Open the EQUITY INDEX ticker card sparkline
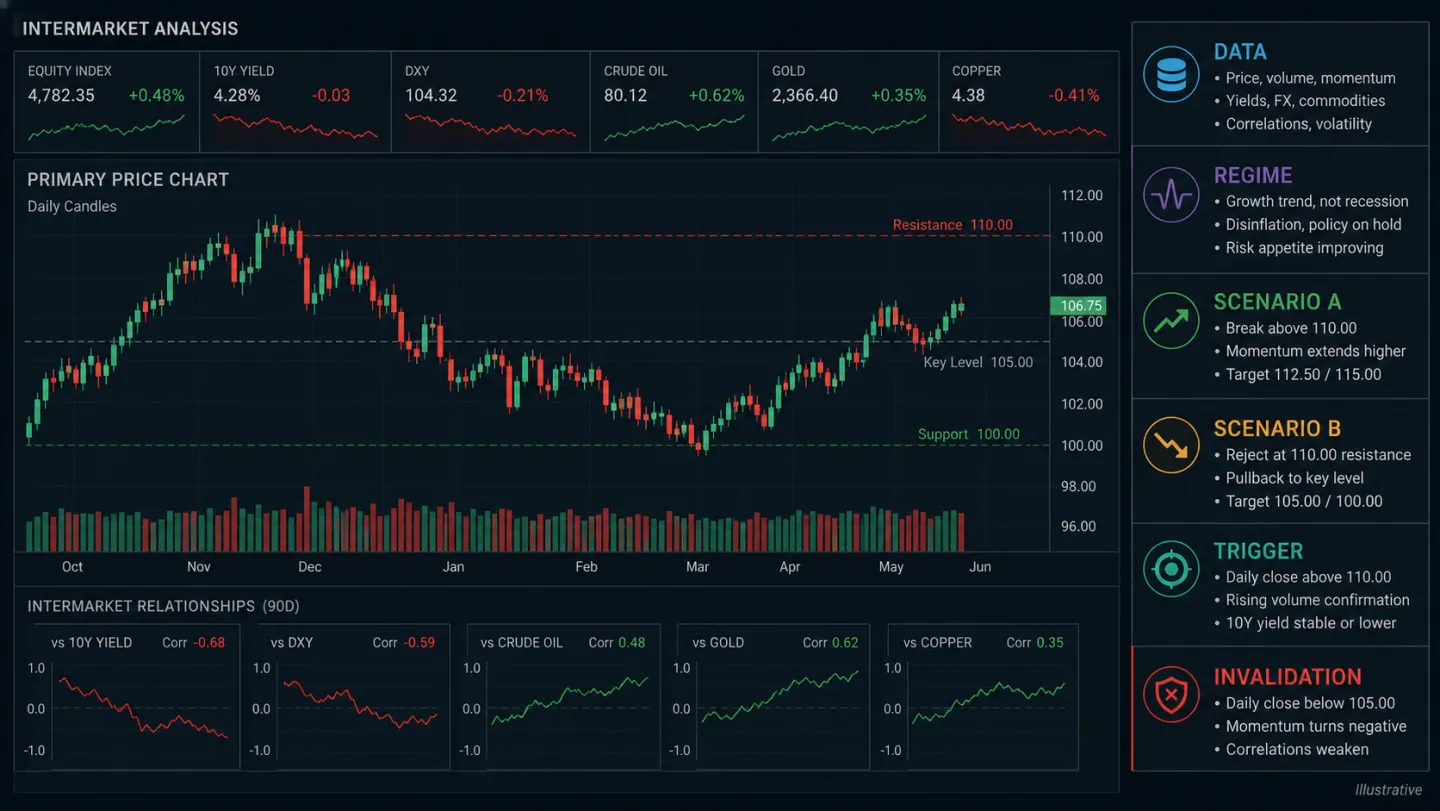The image size is (1440, 811). point(106,128)
